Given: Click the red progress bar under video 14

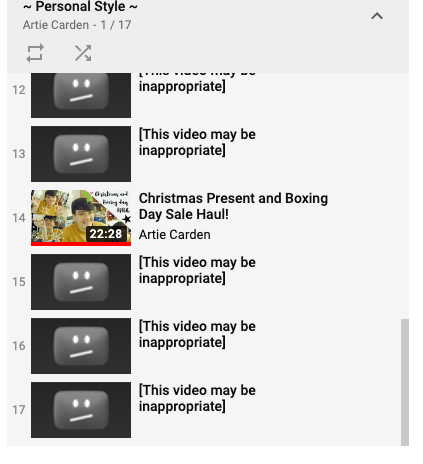Looking at the screenshot, I should [81, 244].
